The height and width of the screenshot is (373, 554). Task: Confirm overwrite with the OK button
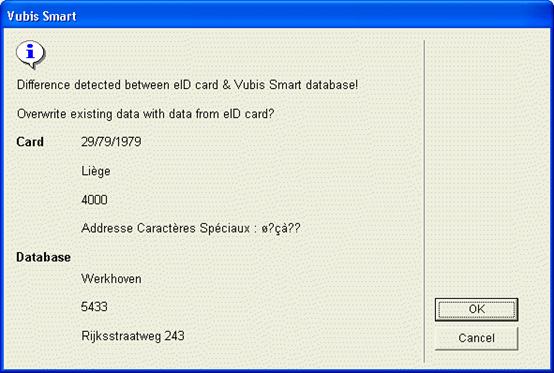point(476,309)
